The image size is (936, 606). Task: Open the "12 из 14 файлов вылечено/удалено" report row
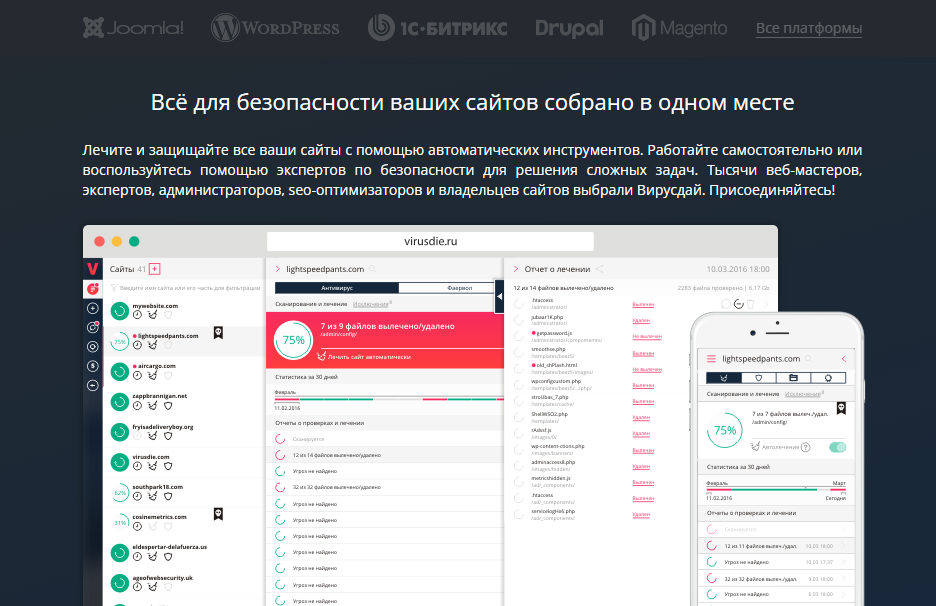(x=385, y=455)
